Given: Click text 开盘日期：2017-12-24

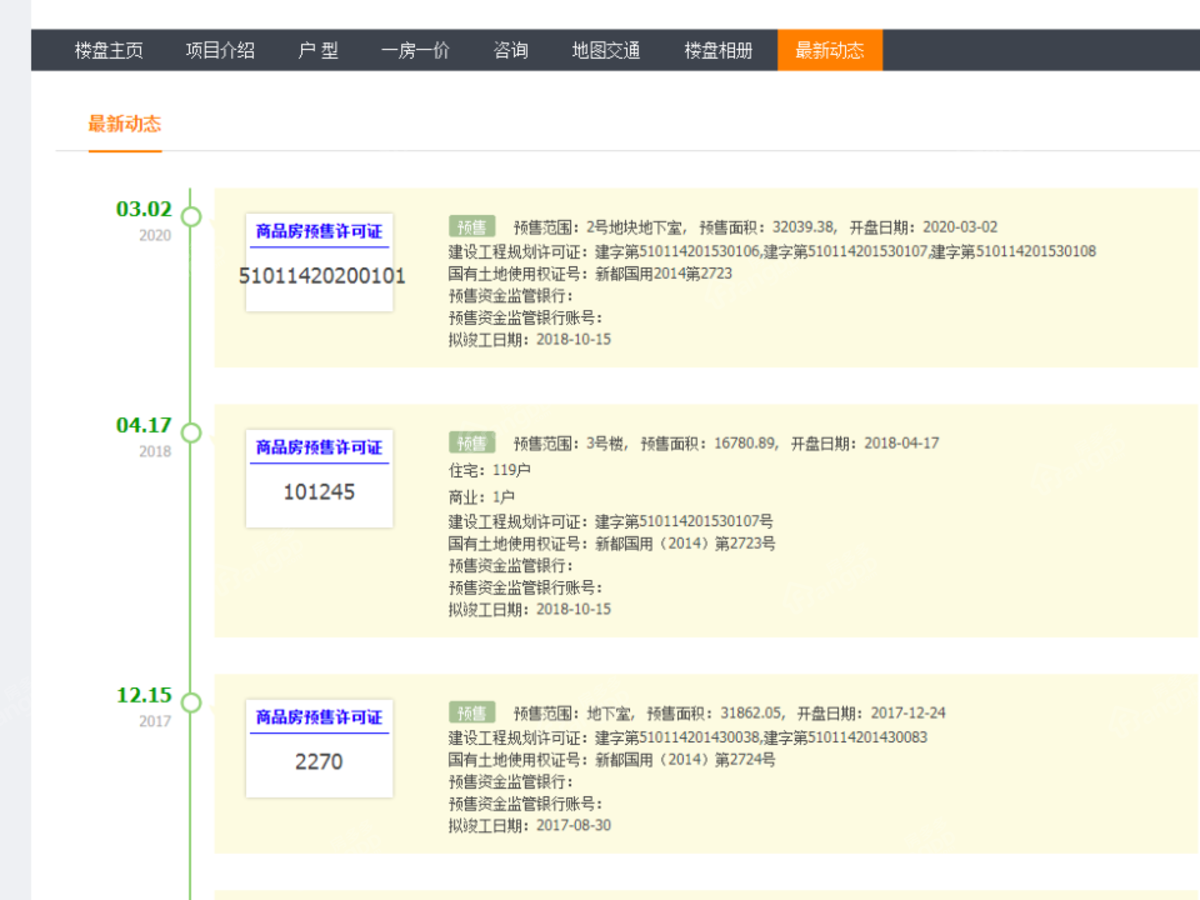Looking at the screenshot, I should [x=872, y=713].
